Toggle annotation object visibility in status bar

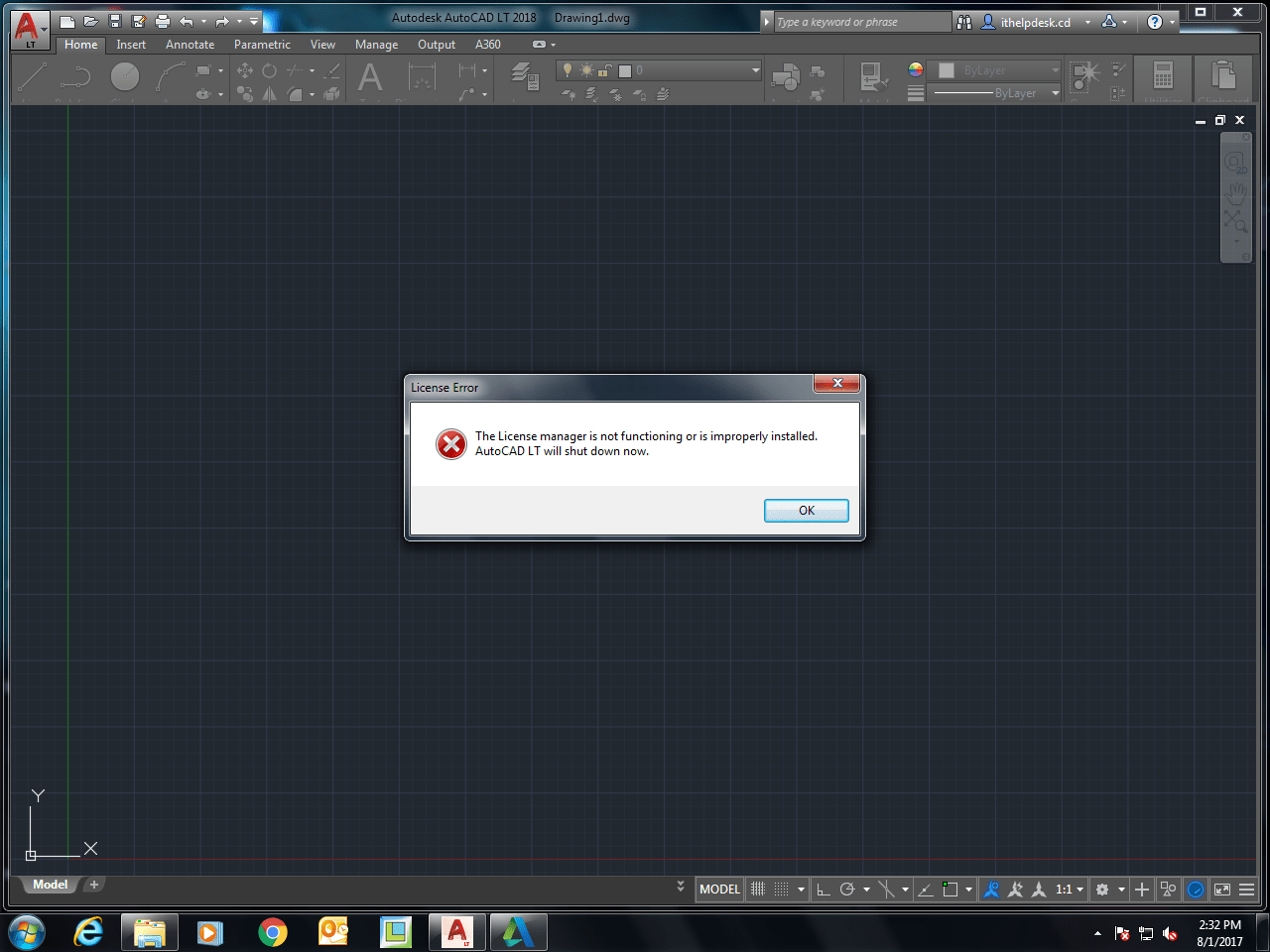tap(991, 890)
